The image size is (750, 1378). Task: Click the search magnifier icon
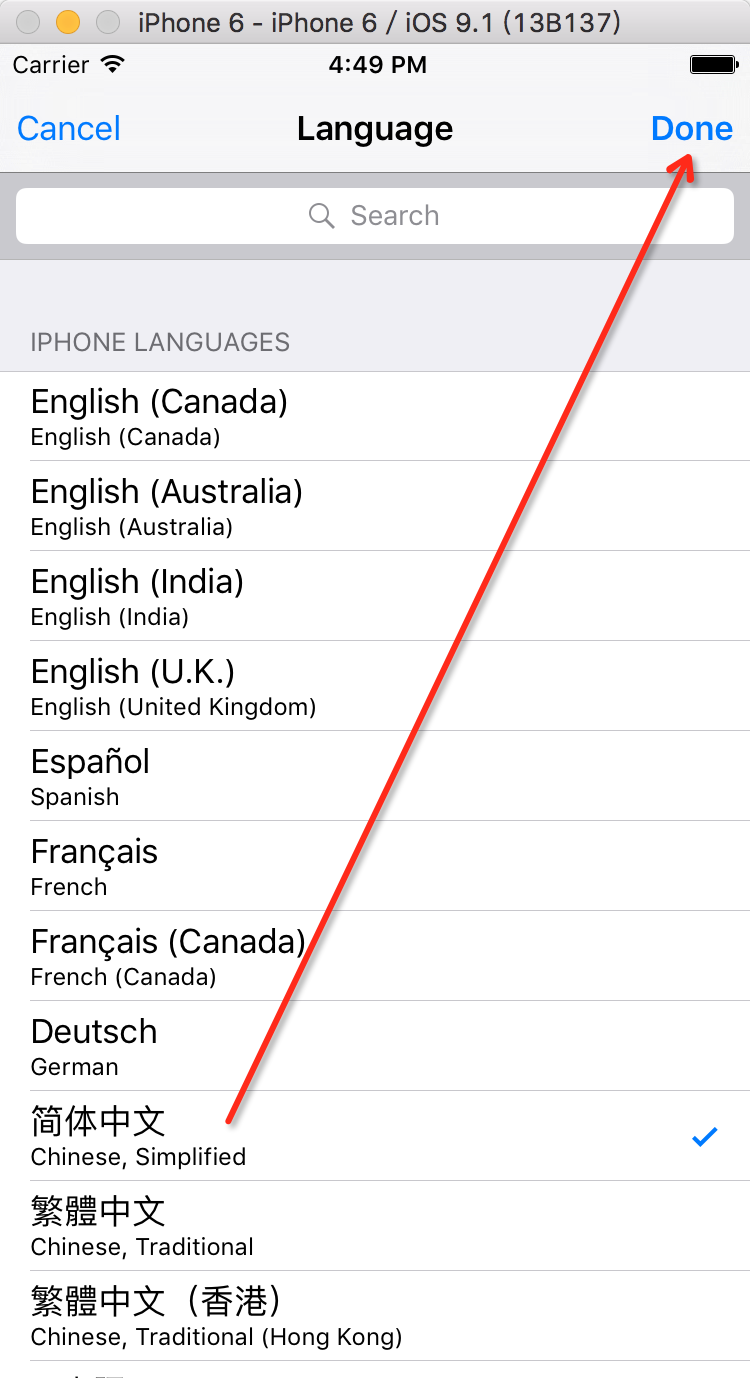pyautogui.click(x=321, y=216)
